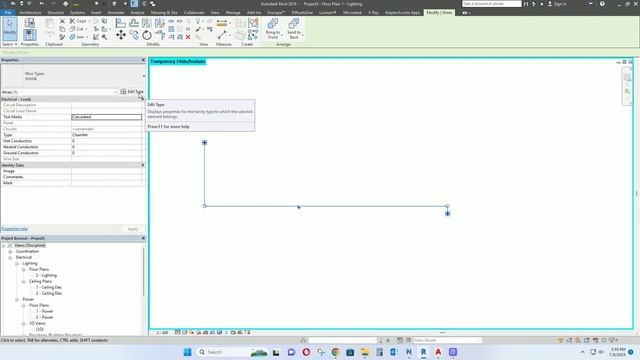The image size is (640, 360).
Task: Click the Comments value field
Action: point(107,177)
